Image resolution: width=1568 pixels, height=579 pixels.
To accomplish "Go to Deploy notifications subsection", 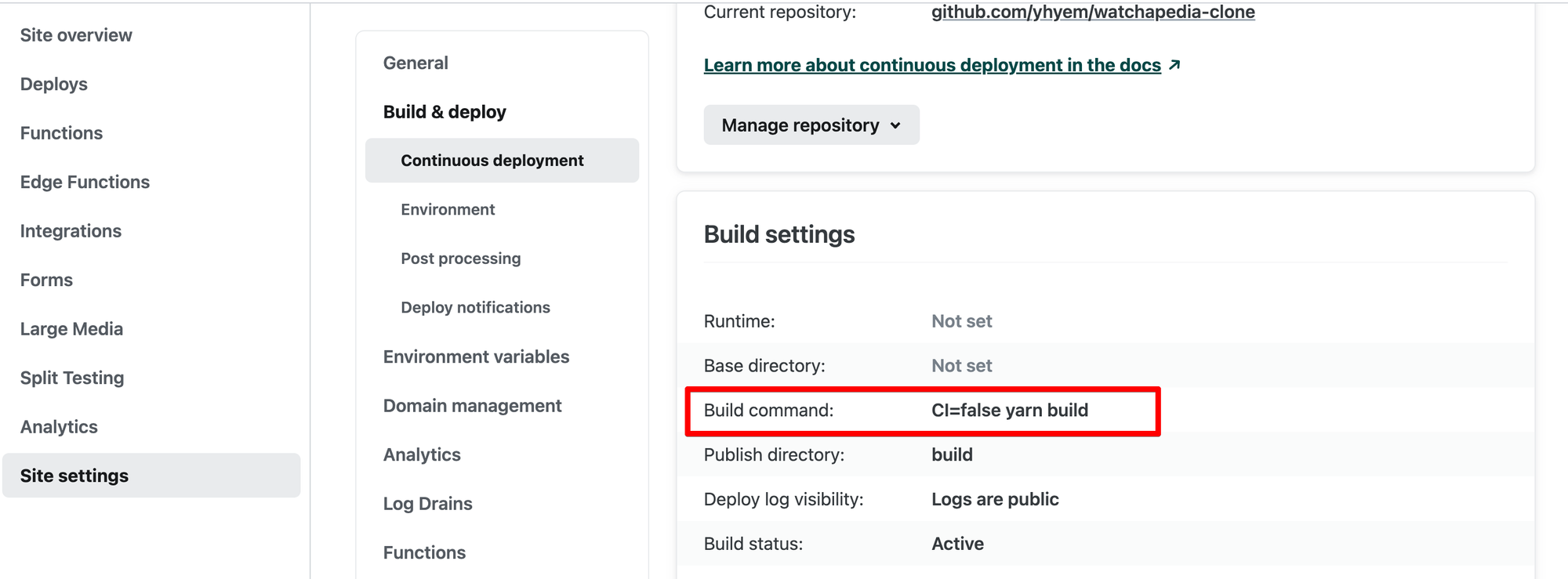I will point(475,307).
